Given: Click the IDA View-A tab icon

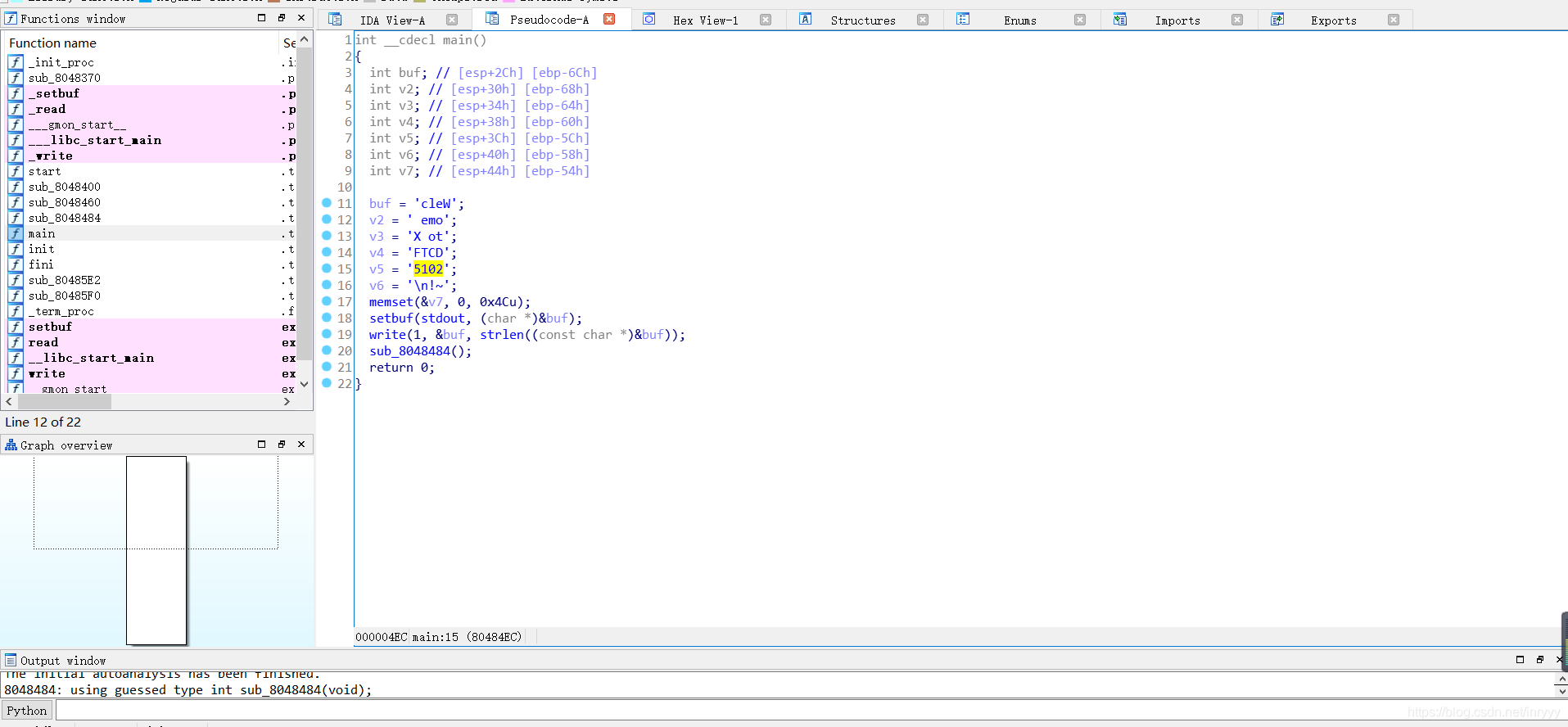Looking at the screenshot, I should (335, 19).
